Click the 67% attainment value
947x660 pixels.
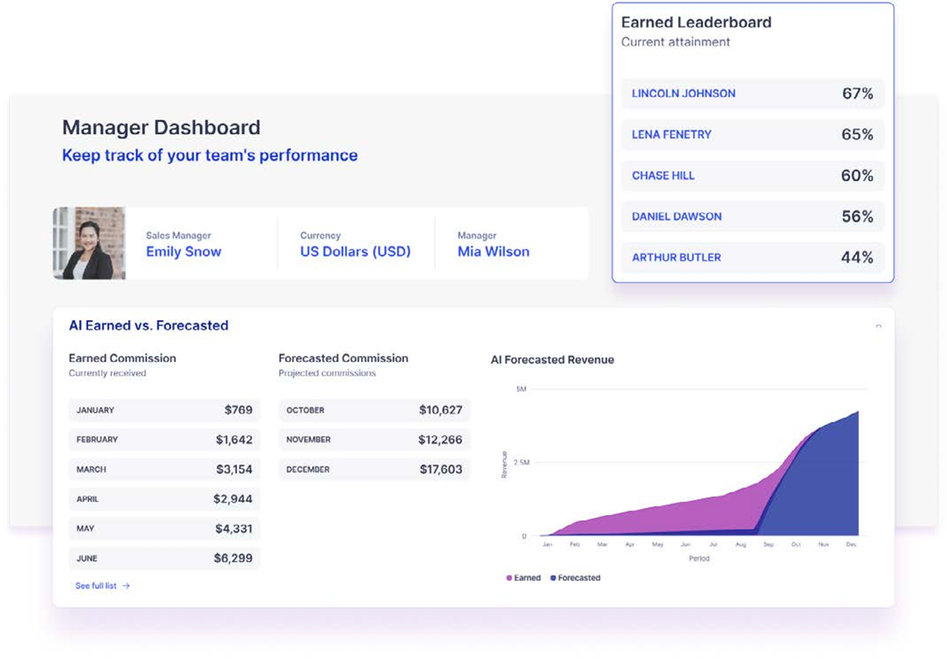[858, 94]
